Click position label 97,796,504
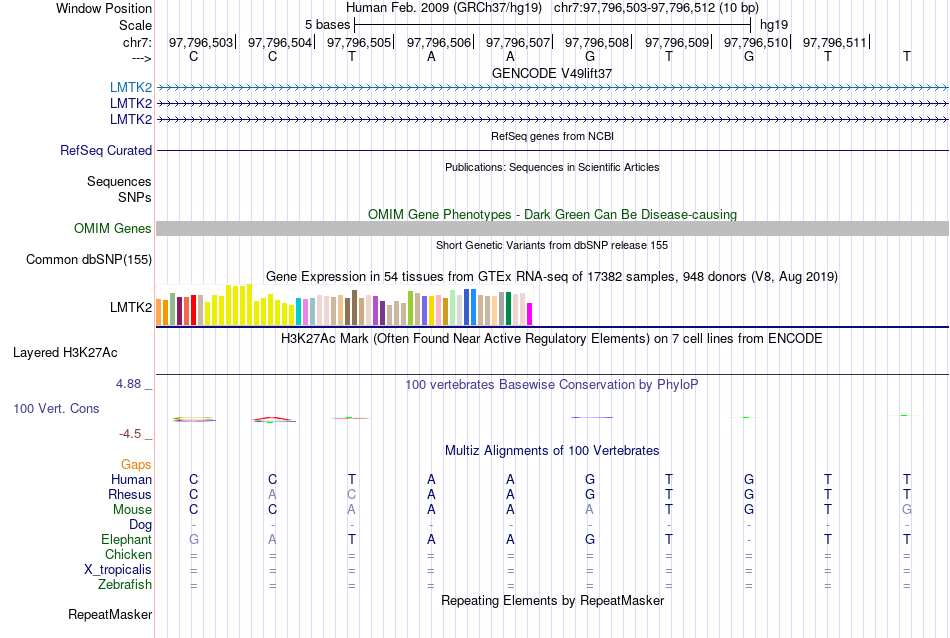 coord(280,42)
